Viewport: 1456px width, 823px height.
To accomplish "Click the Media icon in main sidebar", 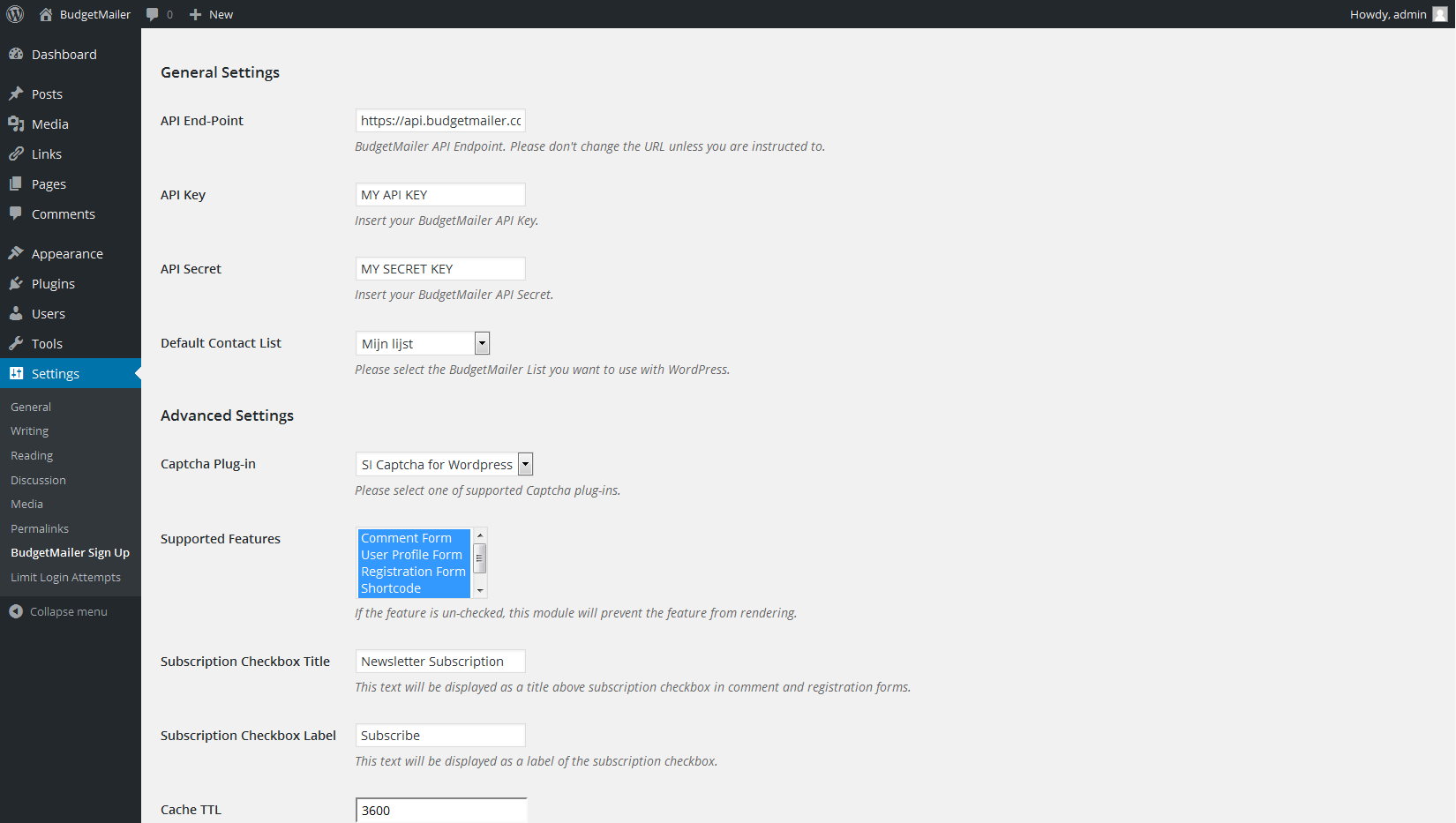I will (x=16, y=123).
